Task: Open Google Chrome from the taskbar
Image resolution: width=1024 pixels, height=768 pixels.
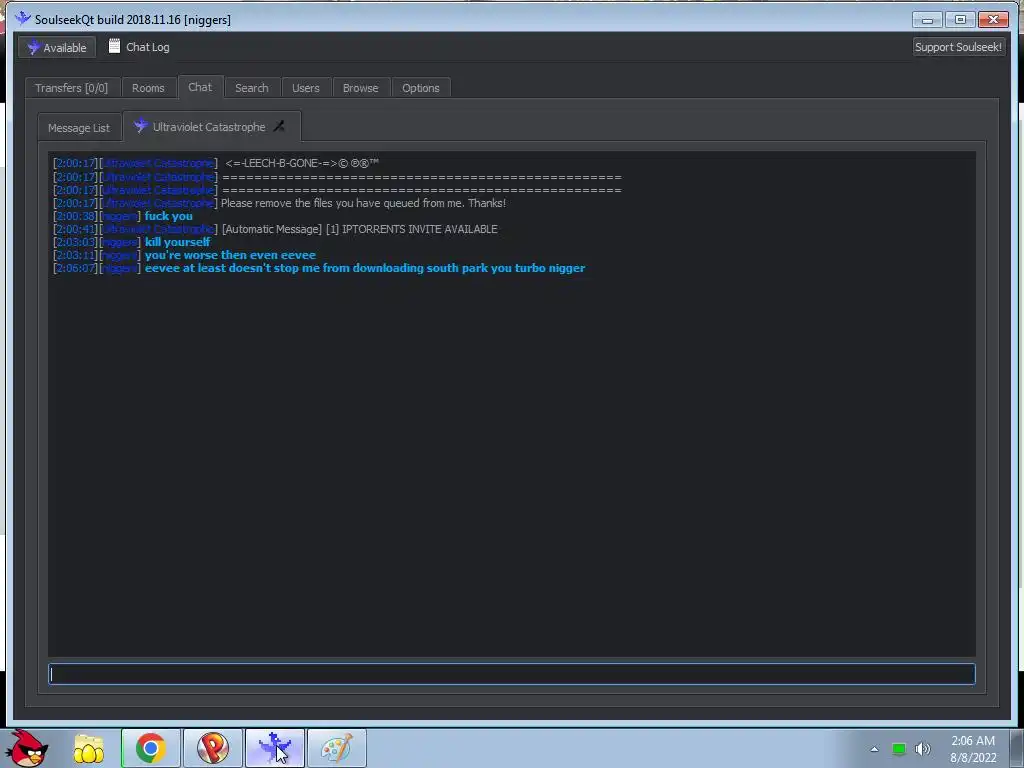Action: (x=150, y=748)
